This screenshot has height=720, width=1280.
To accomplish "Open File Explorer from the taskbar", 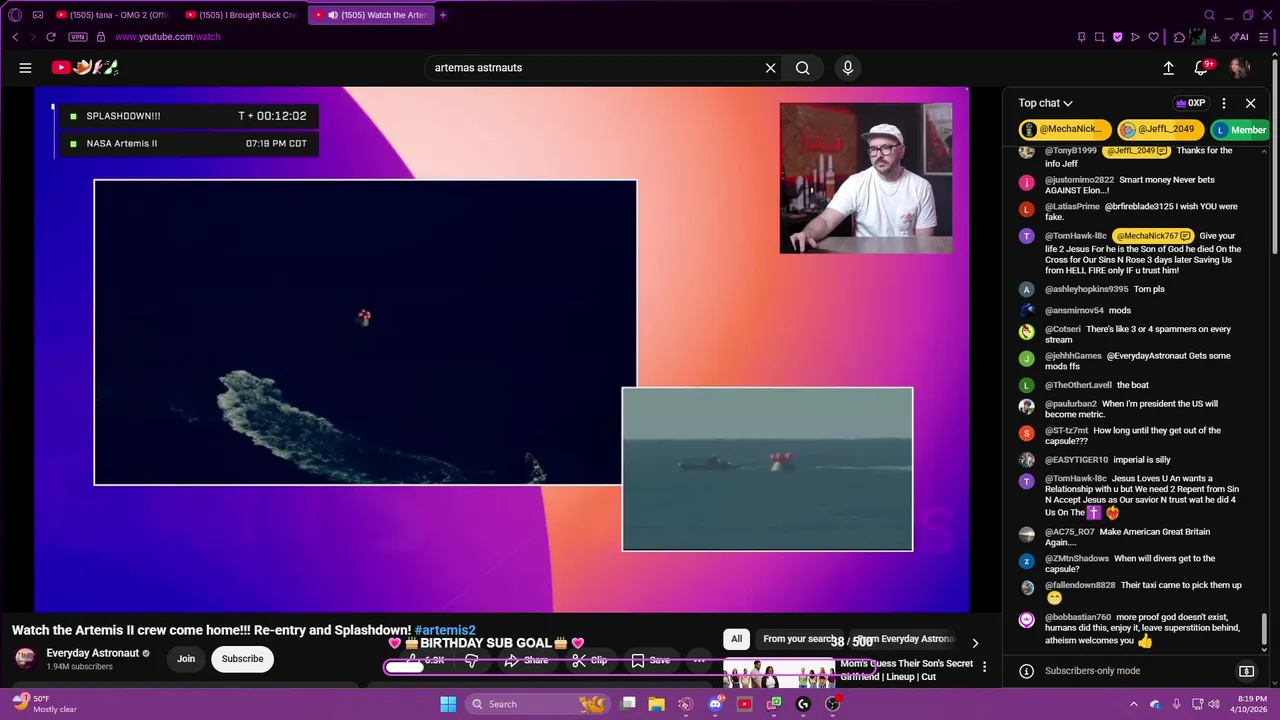I will [x=656, y=704].
